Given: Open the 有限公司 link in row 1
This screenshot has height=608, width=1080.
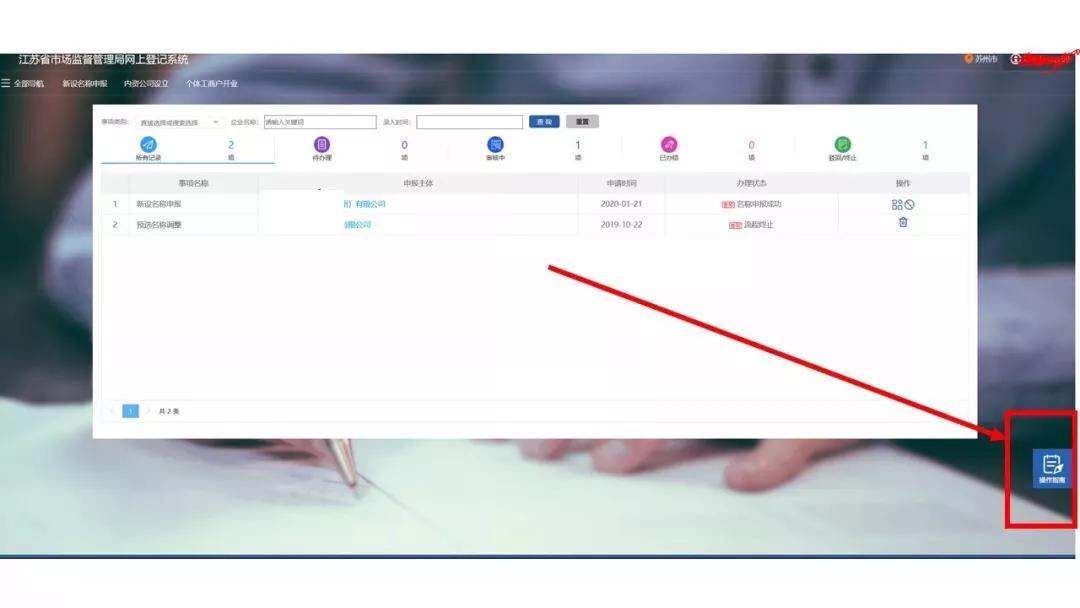Looking at the screenshot, I should (364, 204).
